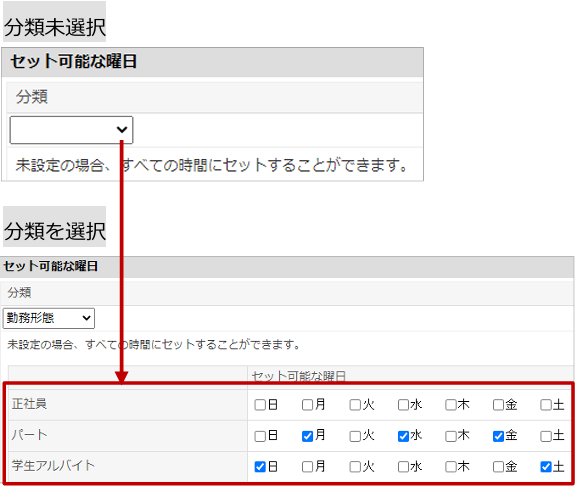
Task: Check 水 for 学生アルバイト
Action: (403, 467)
